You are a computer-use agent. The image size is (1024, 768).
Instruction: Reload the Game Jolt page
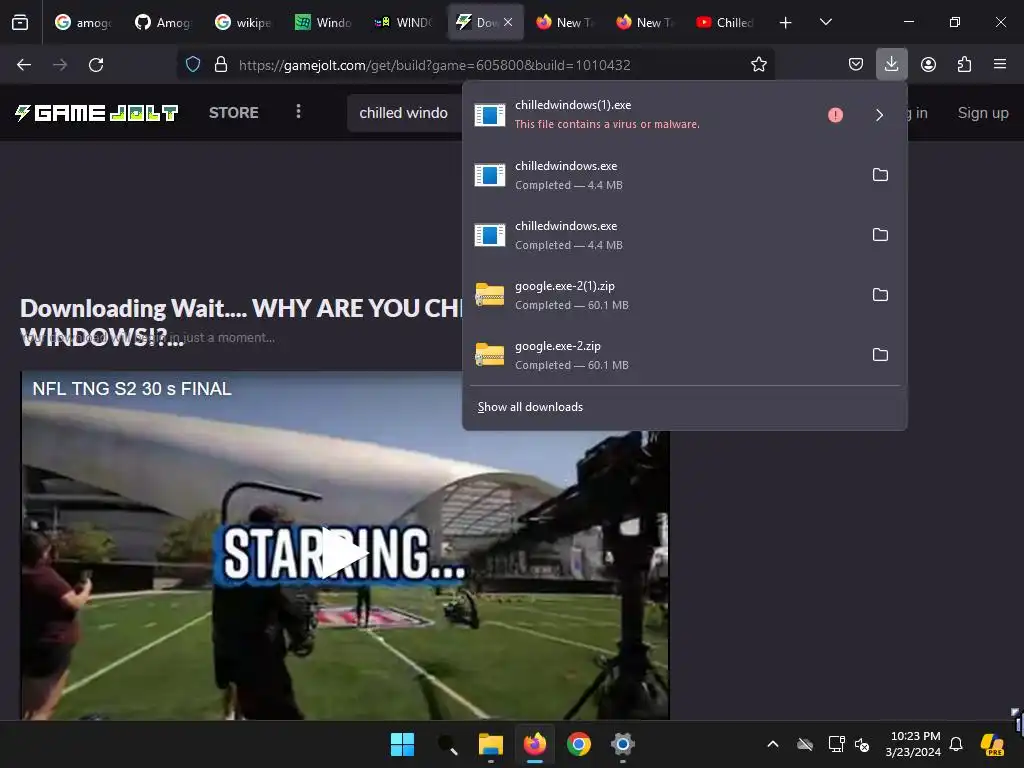(96, 65)
